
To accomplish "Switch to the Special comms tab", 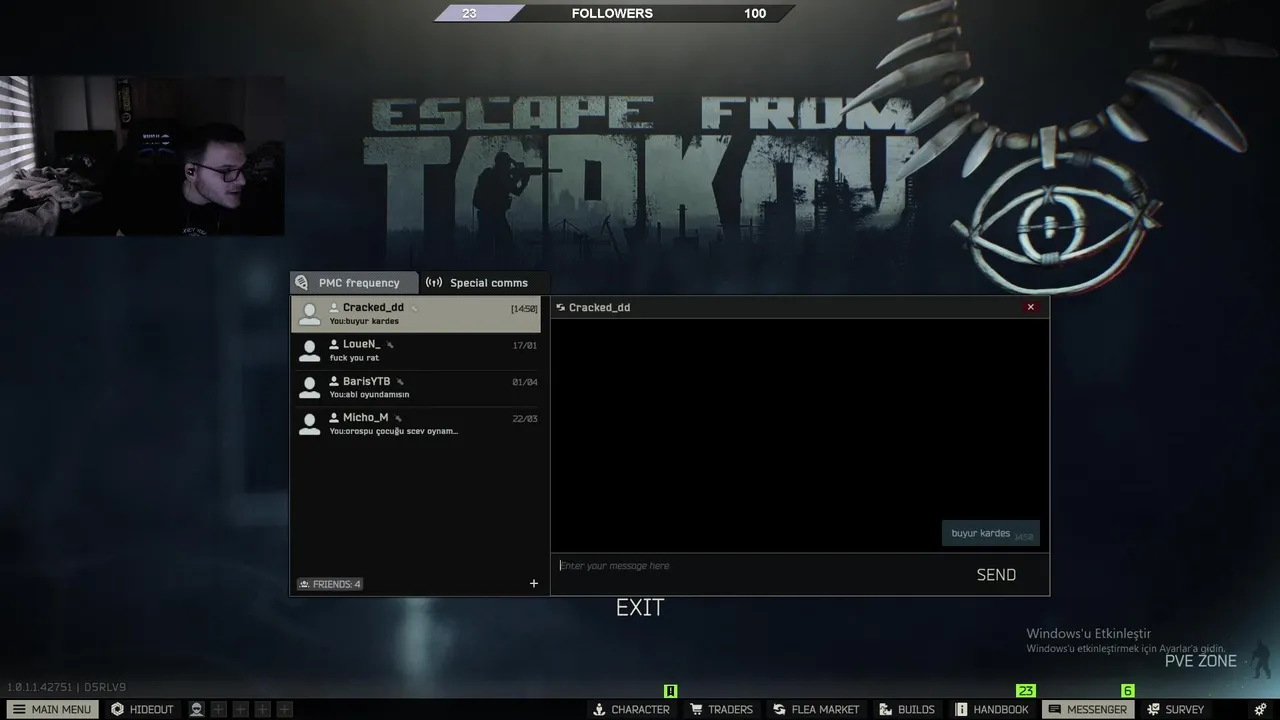I will pyautogui.click(x=483, y=283).
